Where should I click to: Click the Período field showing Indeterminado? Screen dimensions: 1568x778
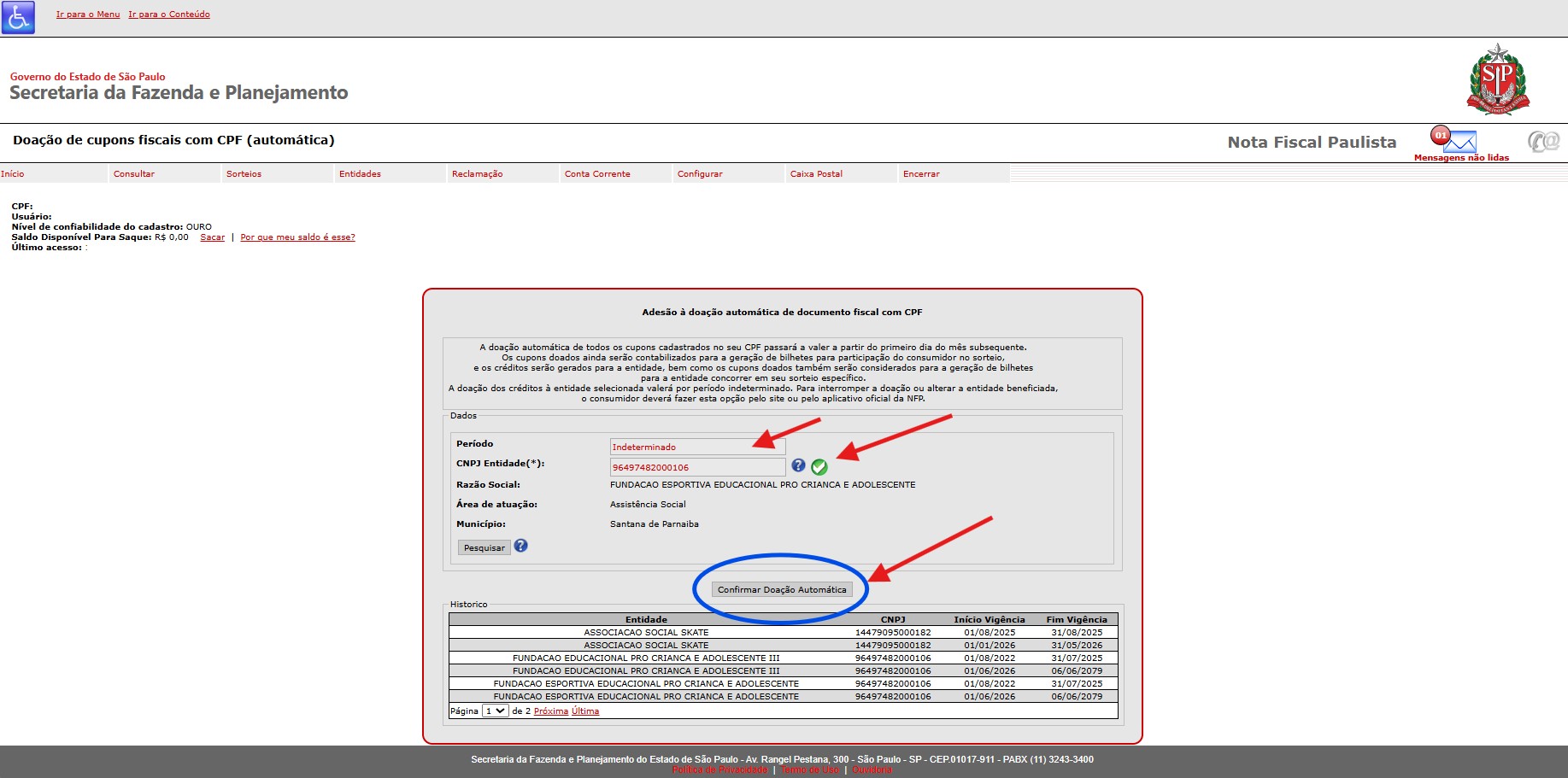(697, 447)
